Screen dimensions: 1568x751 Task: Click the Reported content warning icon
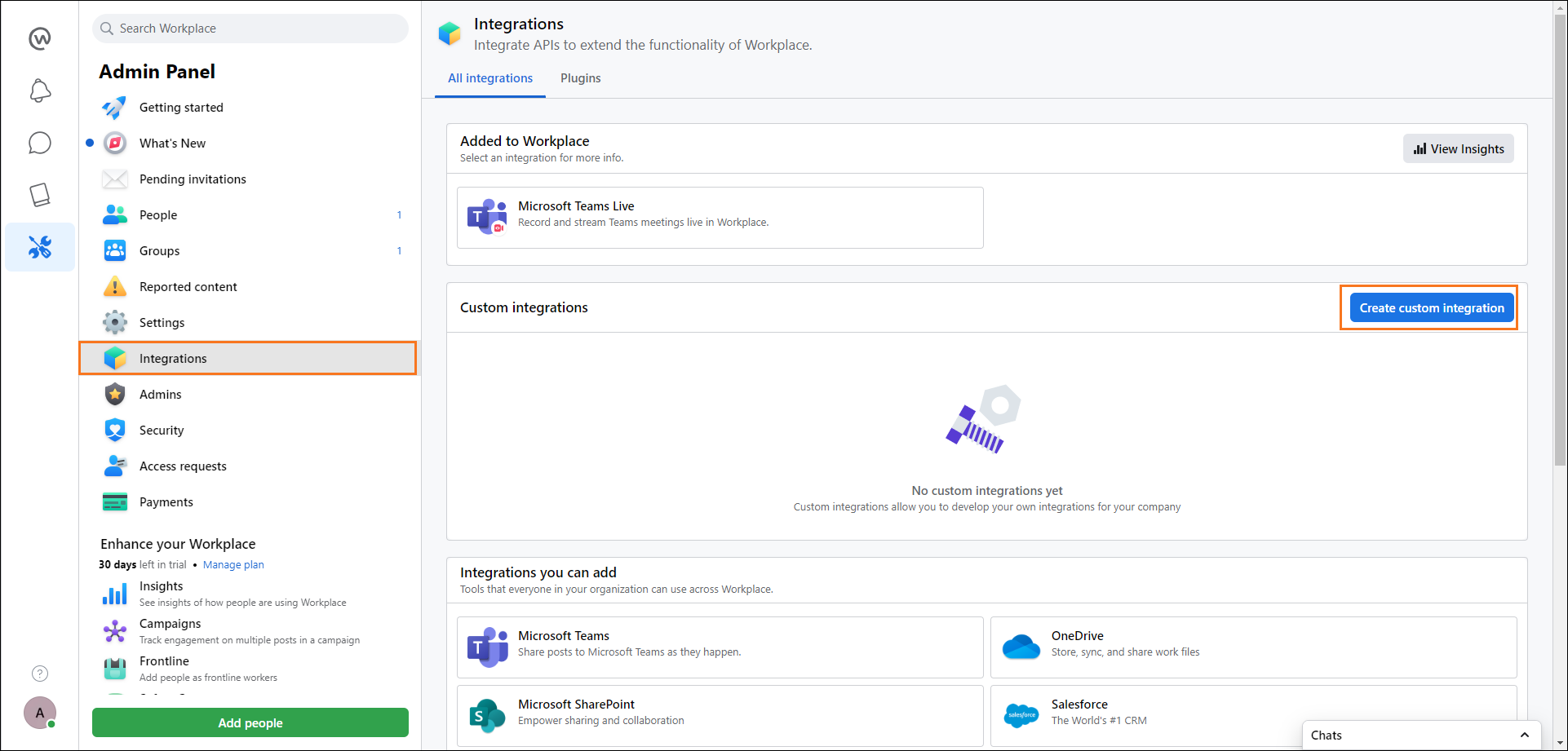(x=115, y=286)
